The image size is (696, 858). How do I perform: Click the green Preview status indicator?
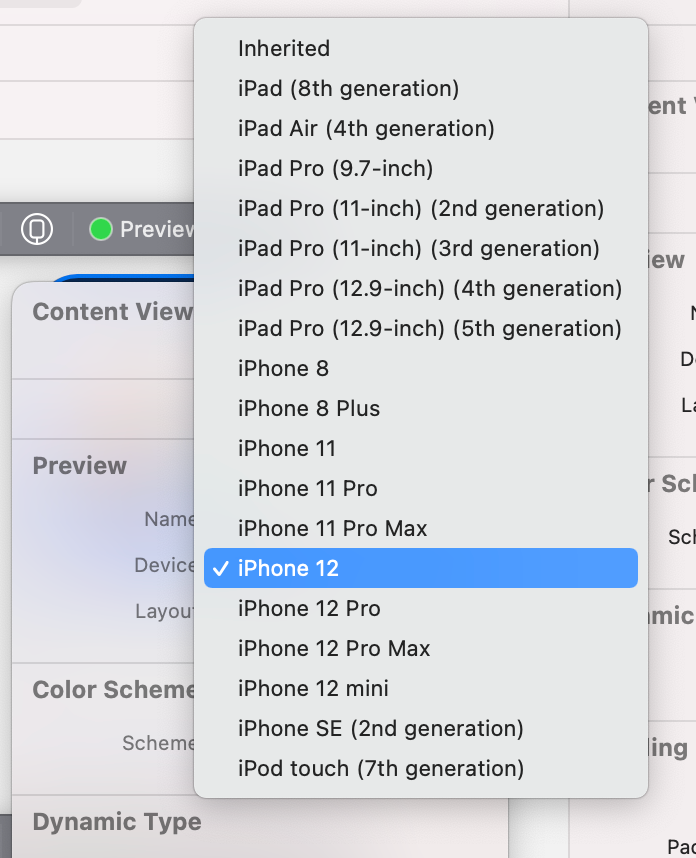click(101, 229)
